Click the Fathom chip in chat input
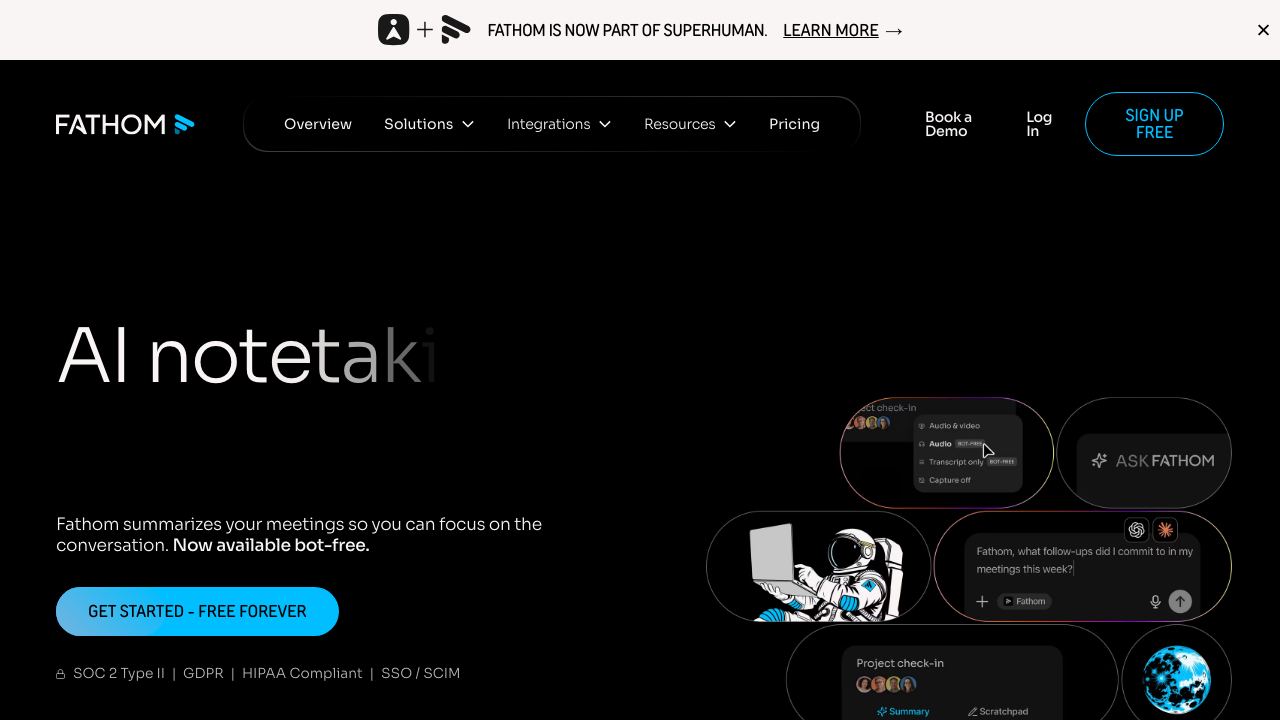 click(x=1024, y=601)
